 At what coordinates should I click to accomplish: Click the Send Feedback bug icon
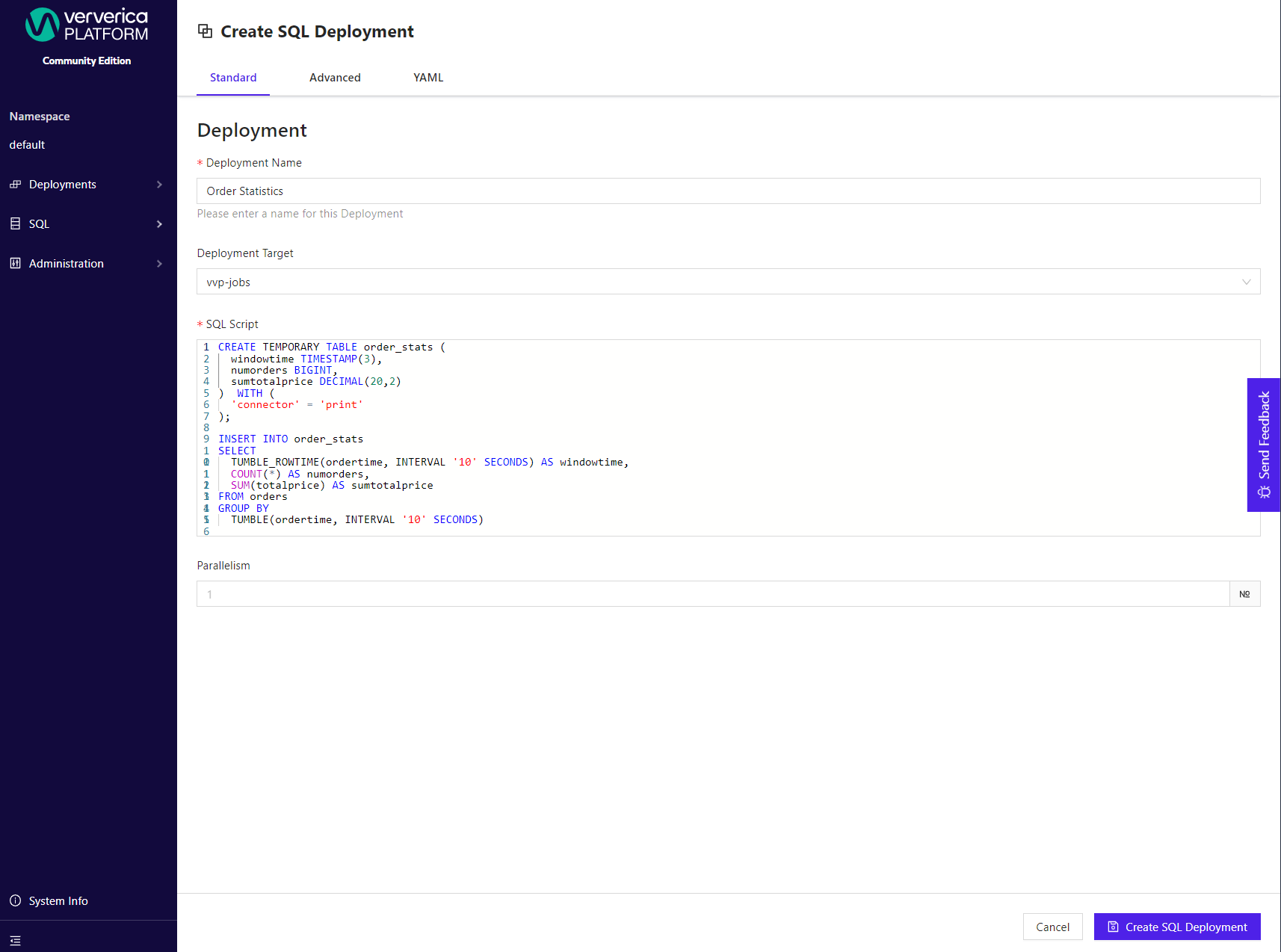(1264, 492)
